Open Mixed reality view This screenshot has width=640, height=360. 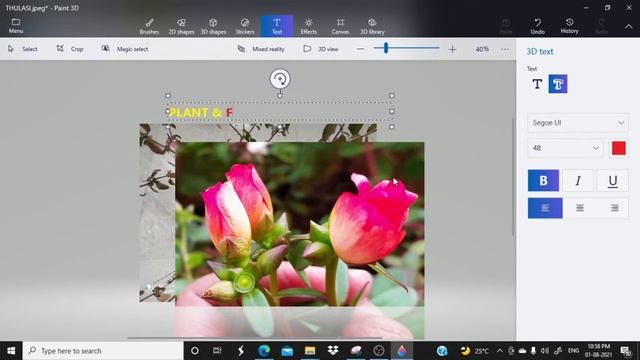pyautogui.click(x=261, y=49)
